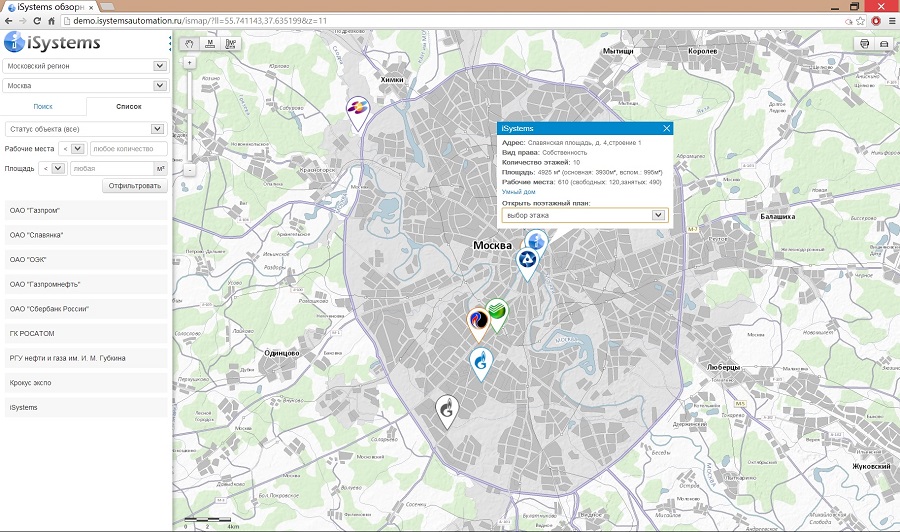Viewport: 900px width, 532px height.
Task: Open comparison operator dropdown for 'Рабочие места'
Action: click(x=73, y=149)
